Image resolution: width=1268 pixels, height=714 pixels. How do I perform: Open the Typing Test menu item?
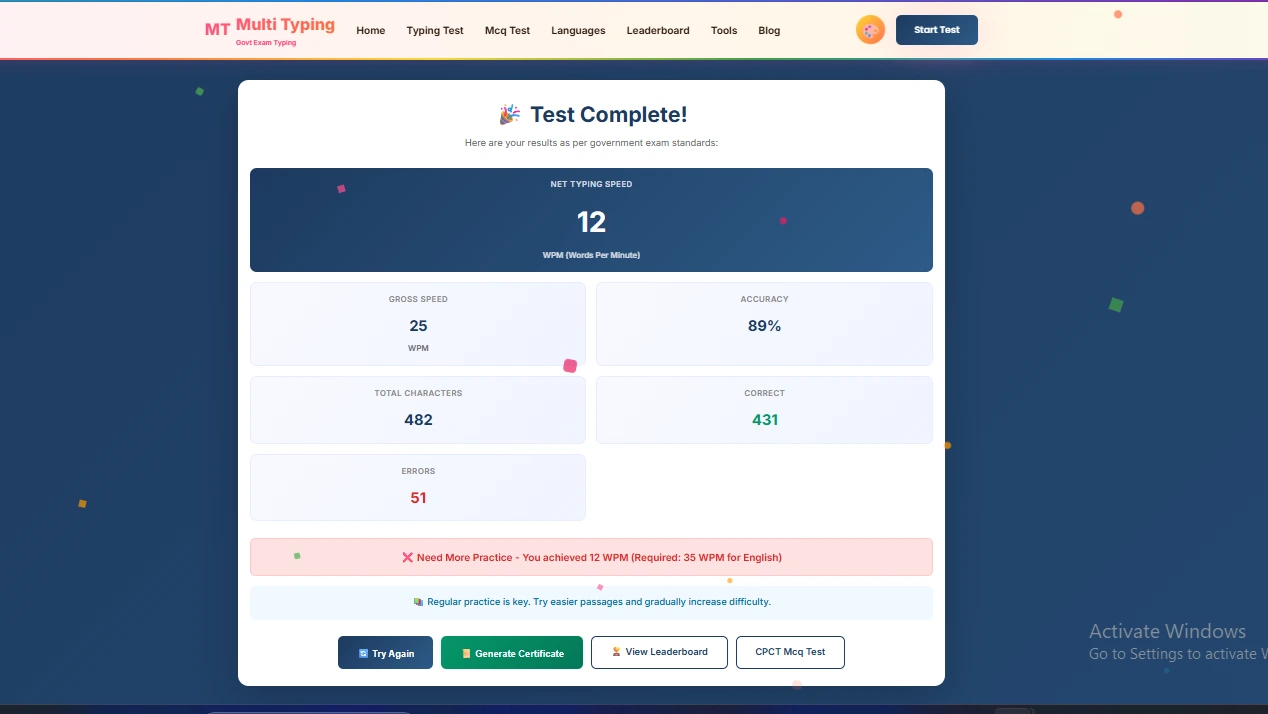pos(435,30)
